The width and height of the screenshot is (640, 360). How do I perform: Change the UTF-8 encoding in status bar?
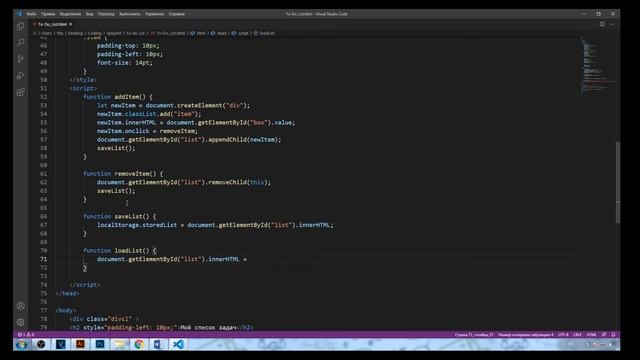pyautogui.click(x=563, y=335)
